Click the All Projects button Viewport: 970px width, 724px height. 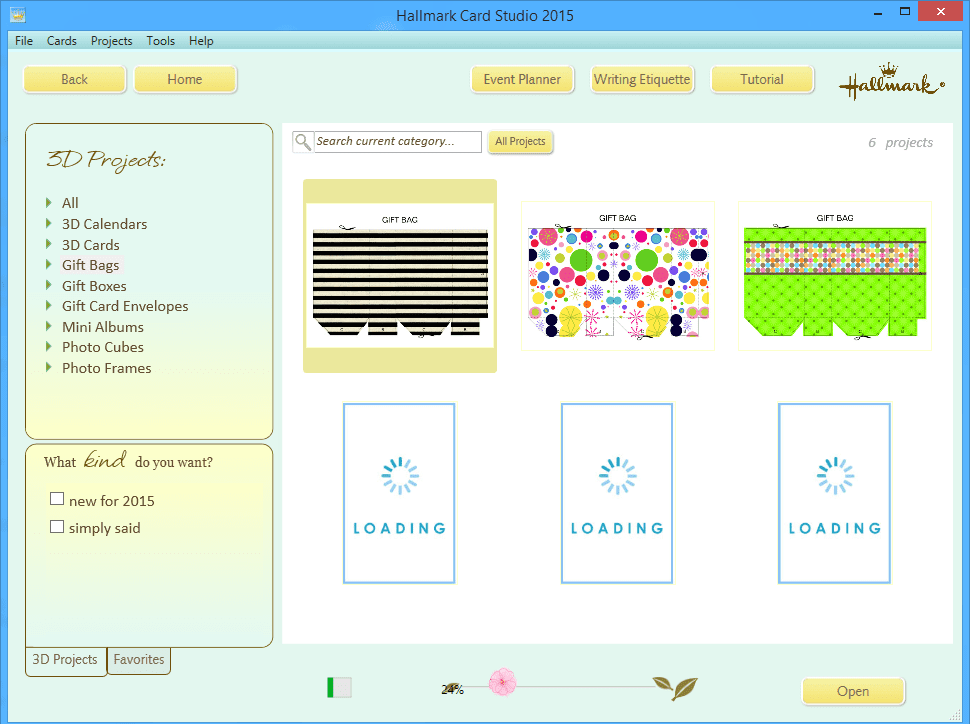click(x=520, y=142)
